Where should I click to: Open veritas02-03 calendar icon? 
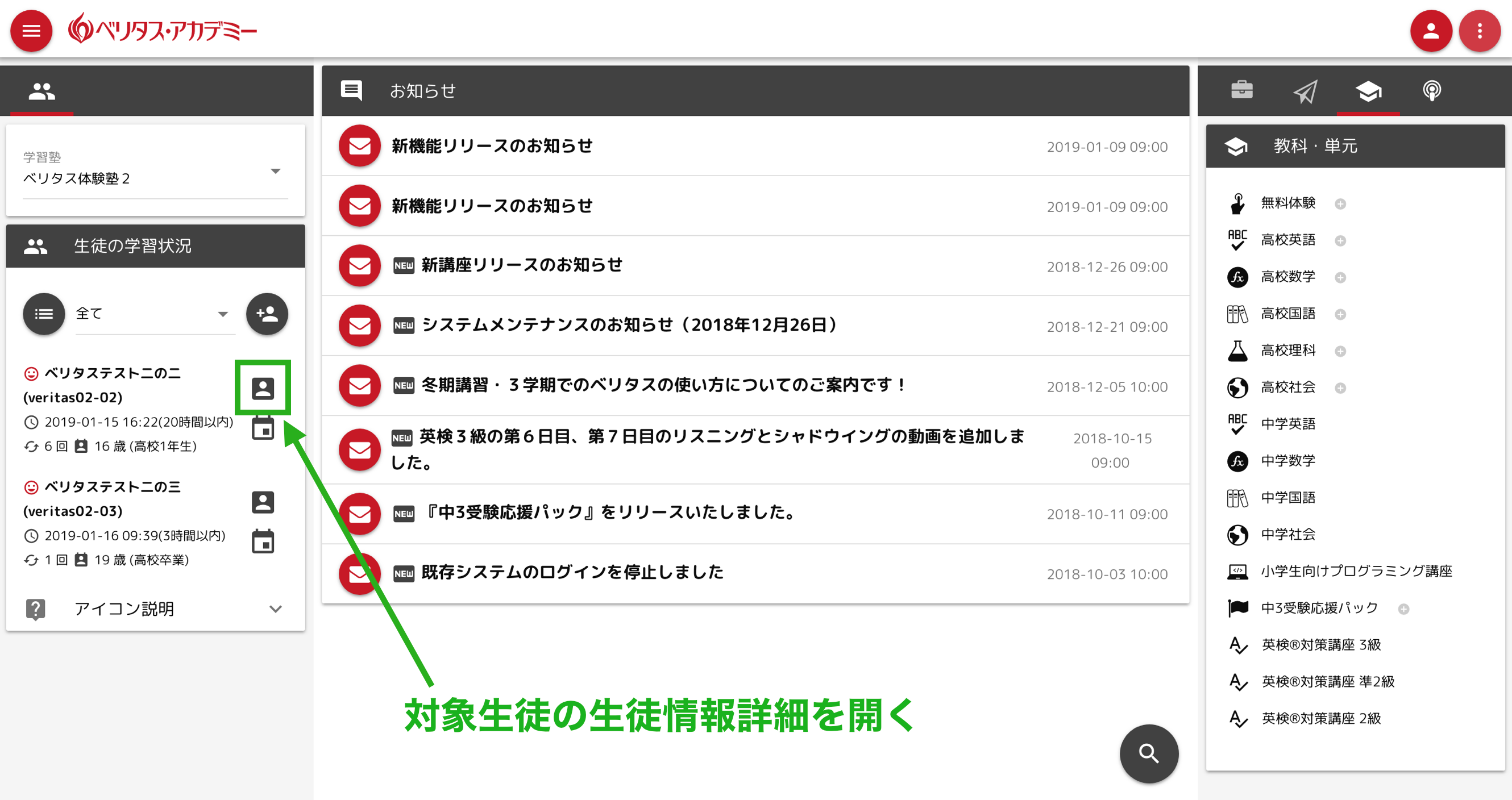coord(263,541)
